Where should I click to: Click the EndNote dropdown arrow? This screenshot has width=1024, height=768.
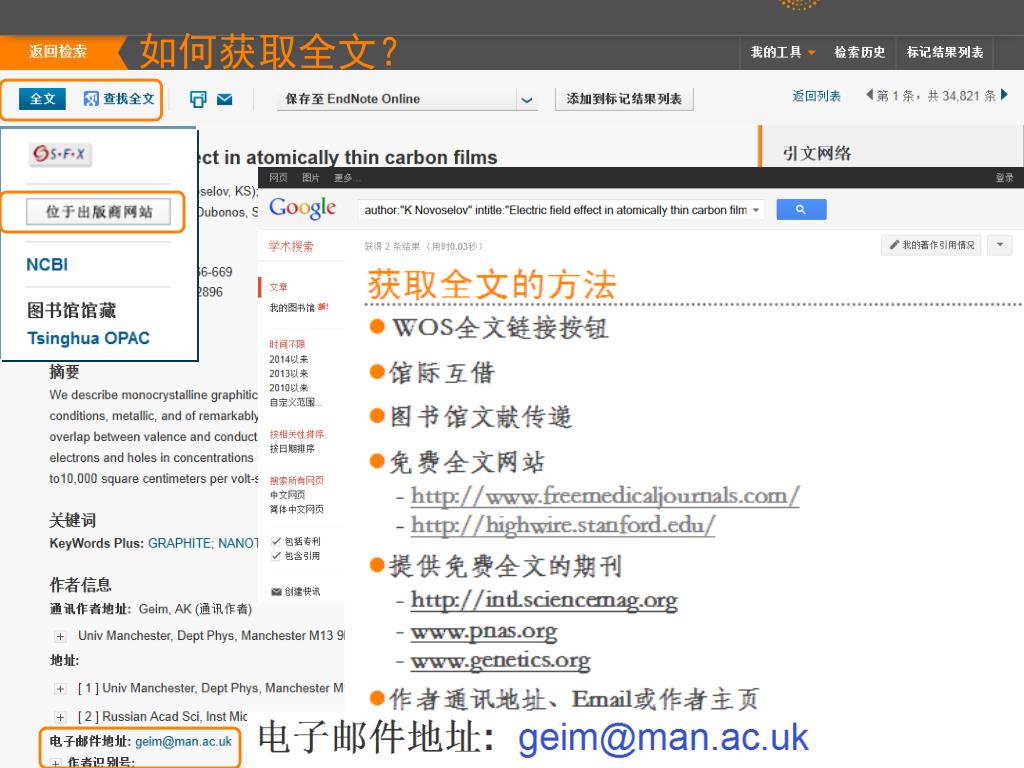527,100
